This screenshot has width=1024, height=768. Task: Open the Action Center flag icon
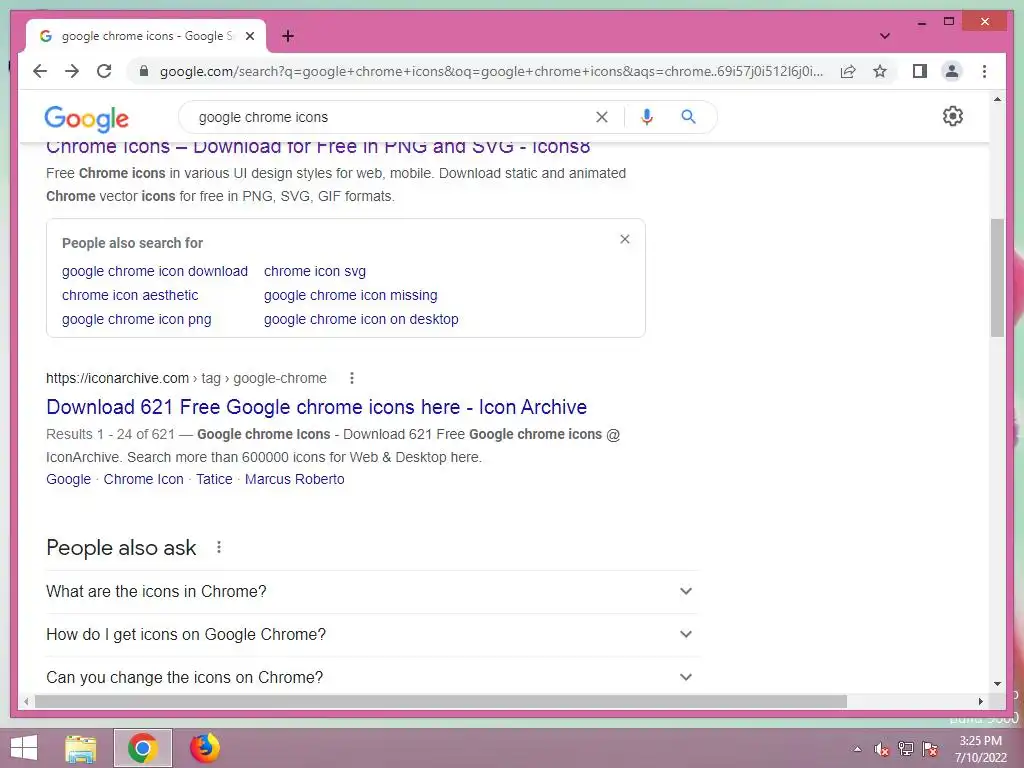930,749
